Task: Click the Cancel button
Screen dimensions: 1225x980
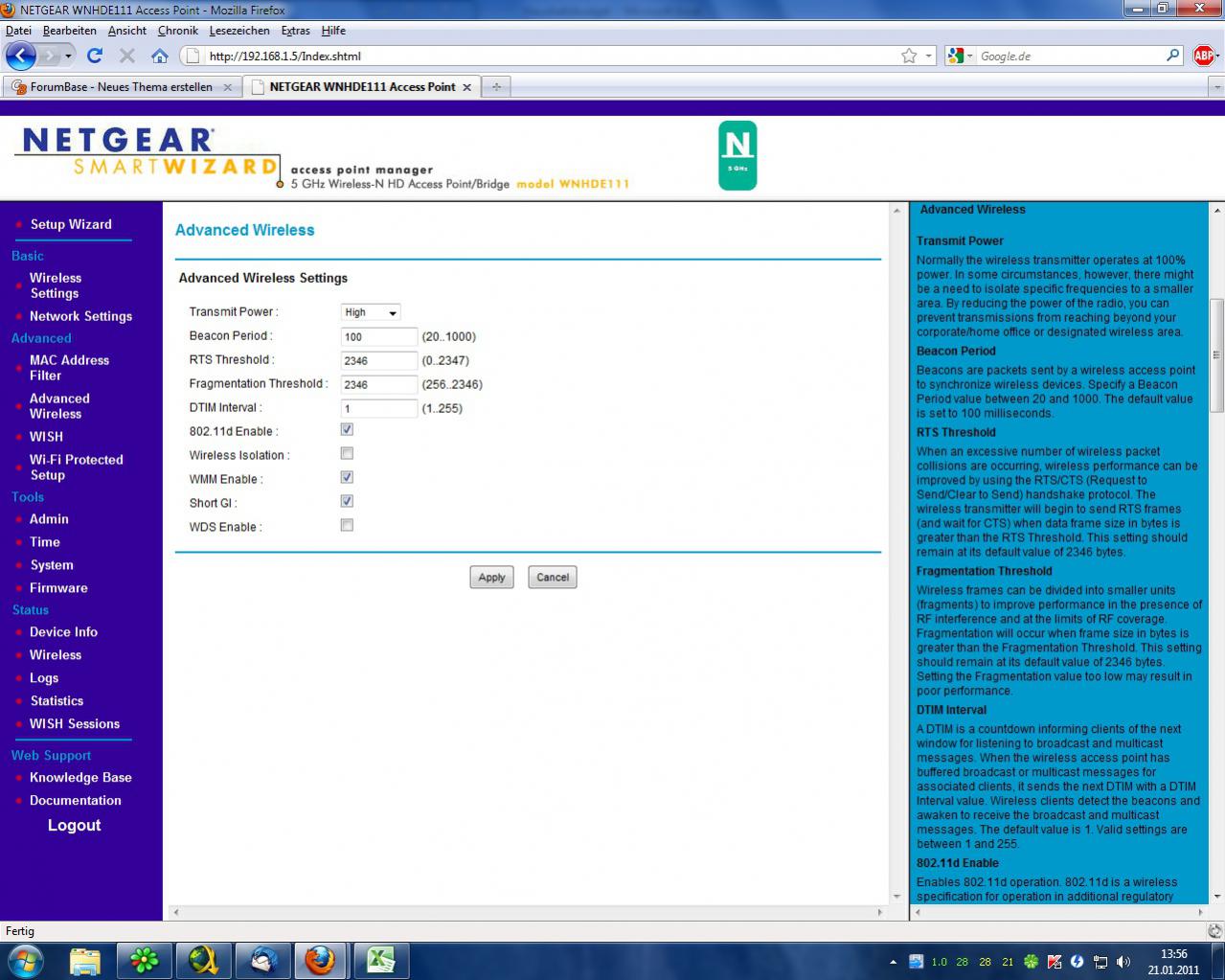Action: click(x=553, y=577)
